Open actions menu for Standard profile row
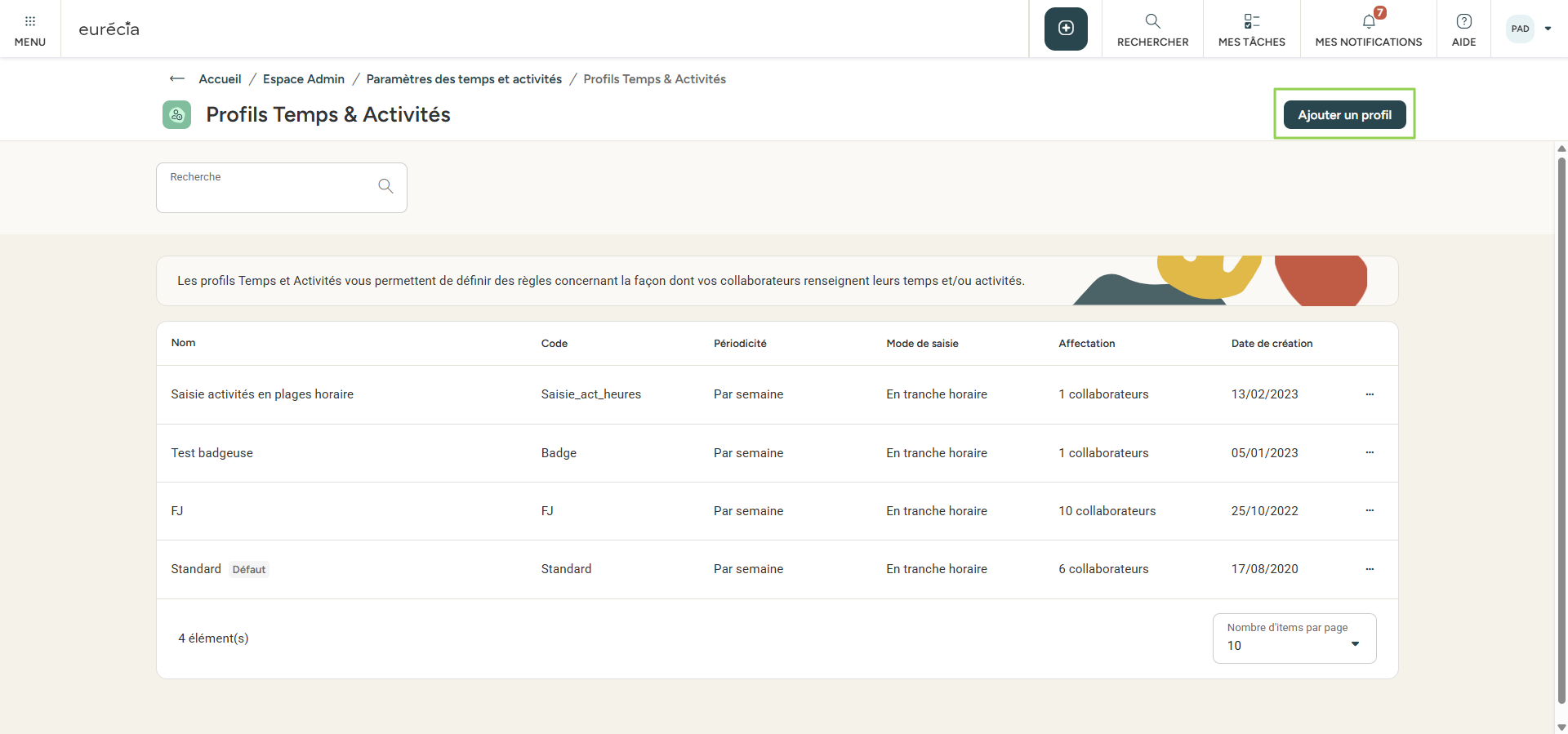 pyautogui.click(x=1370, y=569)
